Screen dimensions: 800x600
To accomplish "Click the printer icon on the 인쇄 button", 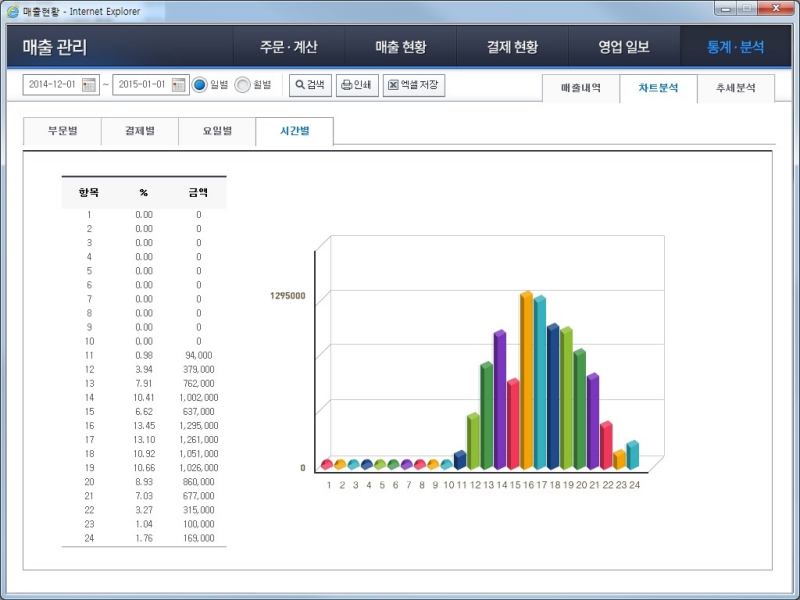I will pyautogui.click(x=346, y=85).
